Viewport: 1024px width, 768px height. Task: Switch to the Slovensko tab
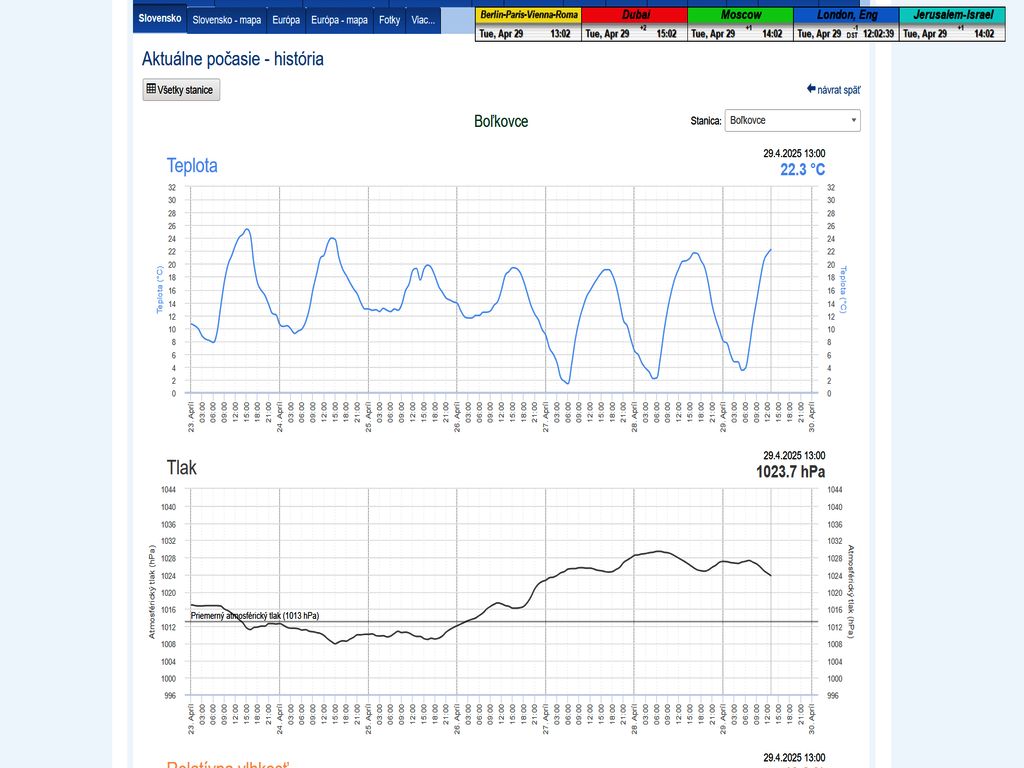(160, 19)
